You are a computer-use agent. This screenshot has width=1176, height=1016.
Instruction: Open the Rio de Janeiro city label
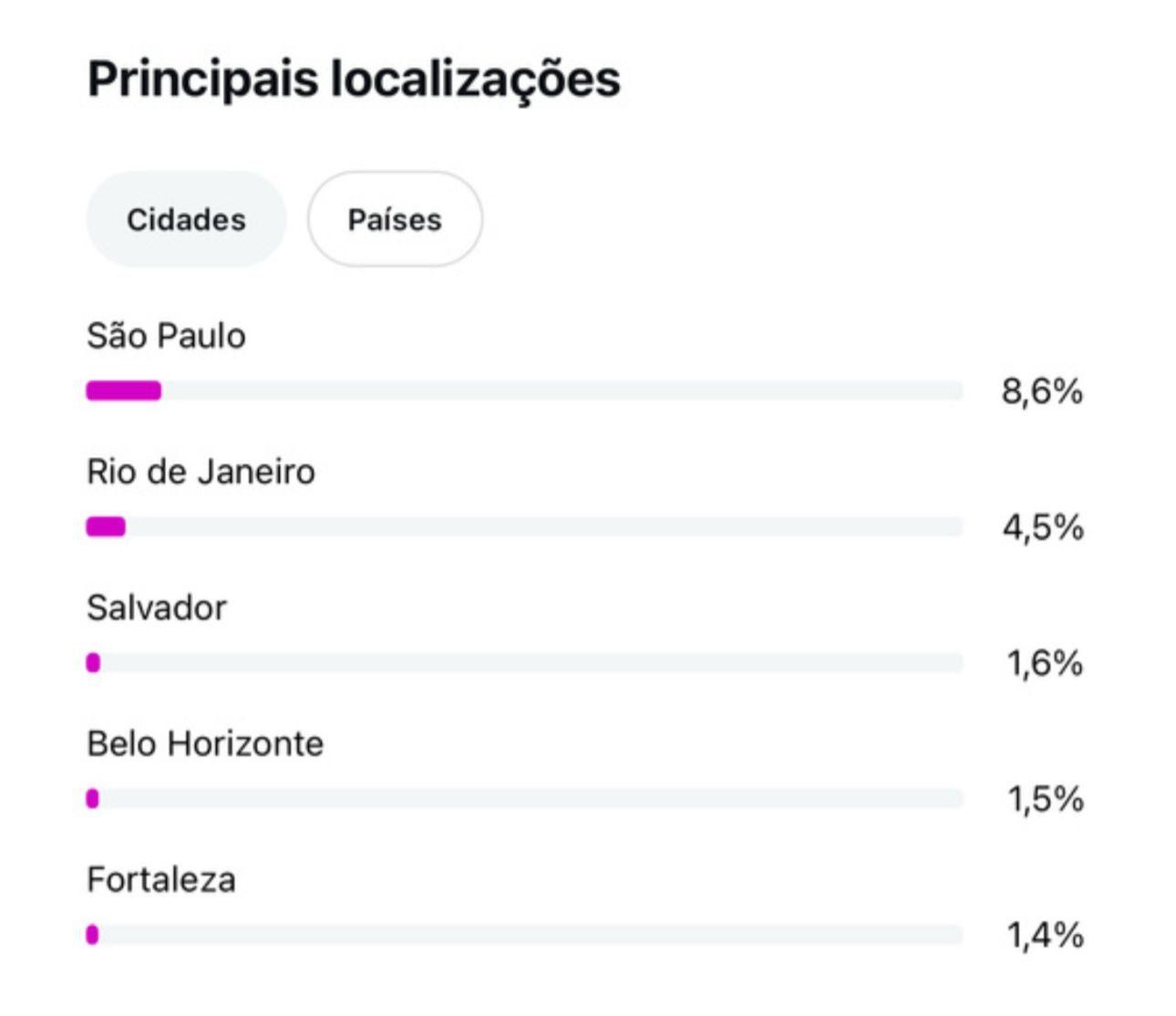coord(201,472)
